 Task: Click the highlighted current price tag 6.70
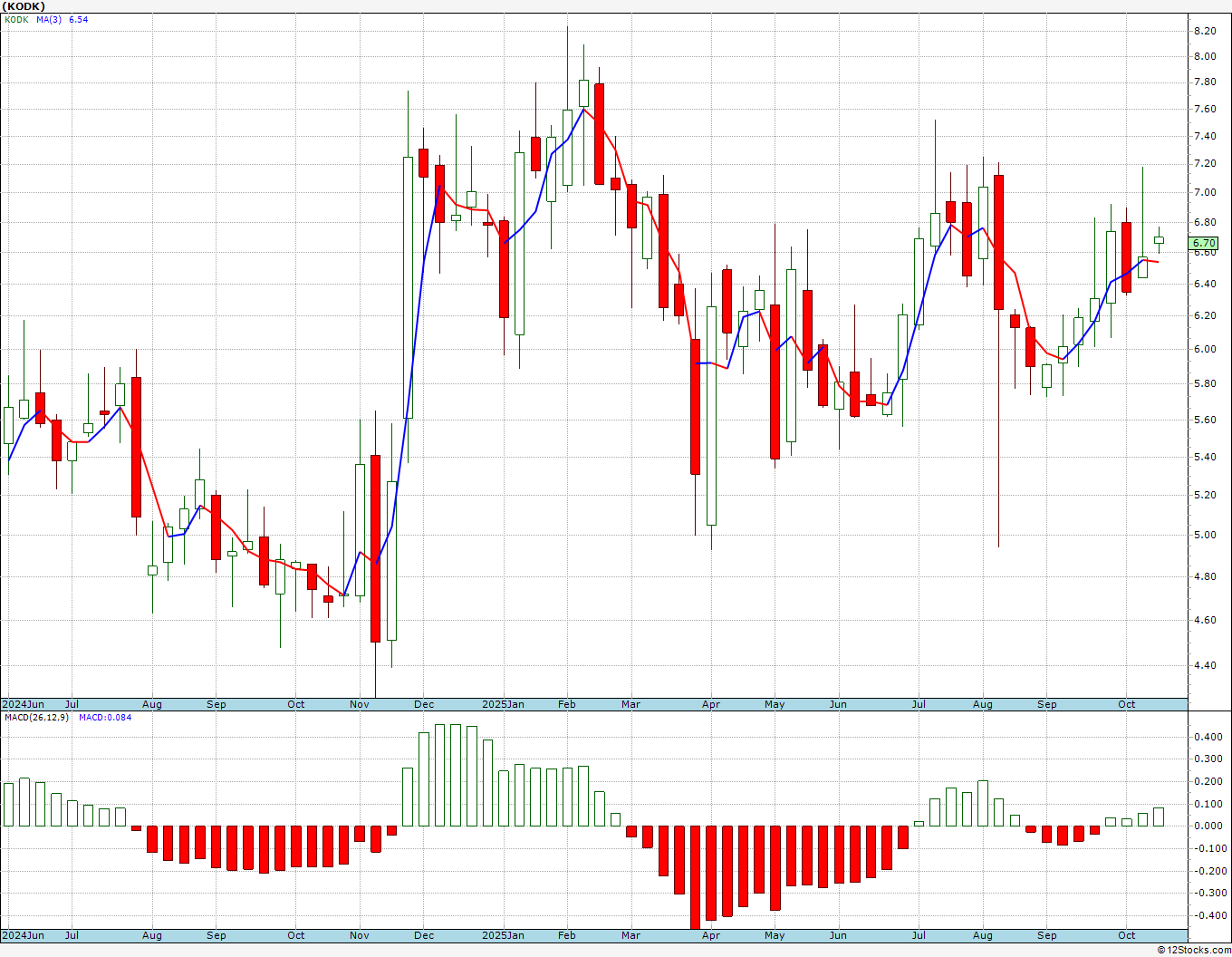coord(1204,243)
